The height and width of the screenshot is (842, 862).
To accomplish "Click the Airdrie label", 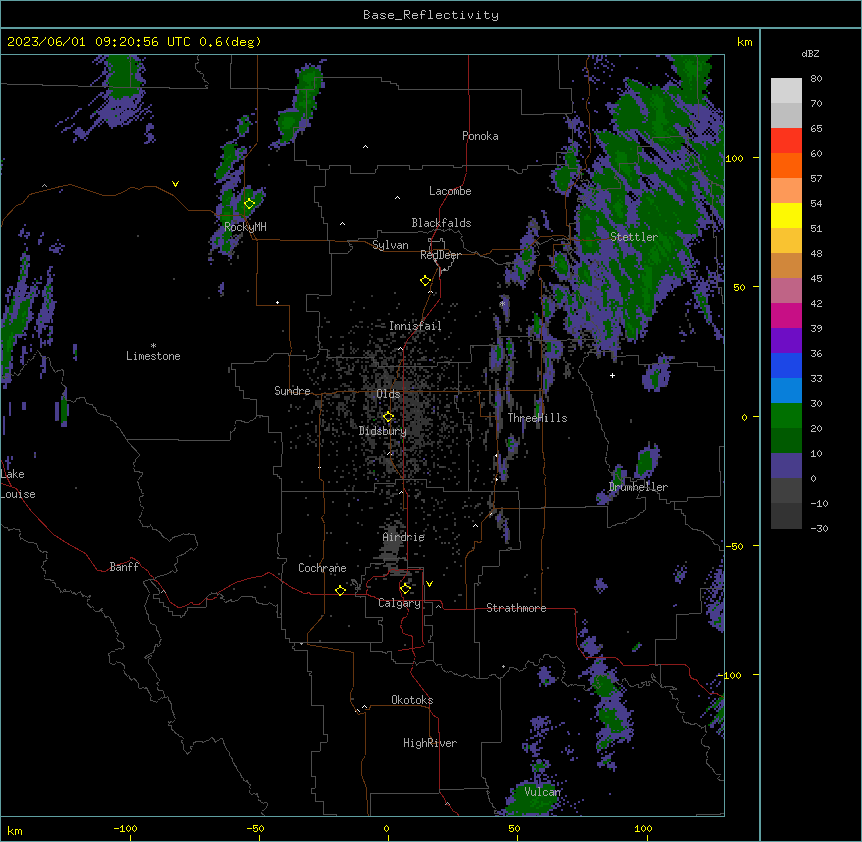I will pyautogui.click(x=403, y=537).
